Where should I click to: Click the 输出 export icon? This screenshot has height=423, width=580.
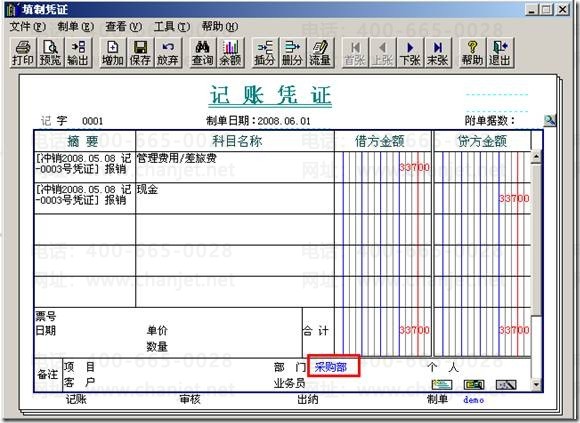[x=77, y=53]
